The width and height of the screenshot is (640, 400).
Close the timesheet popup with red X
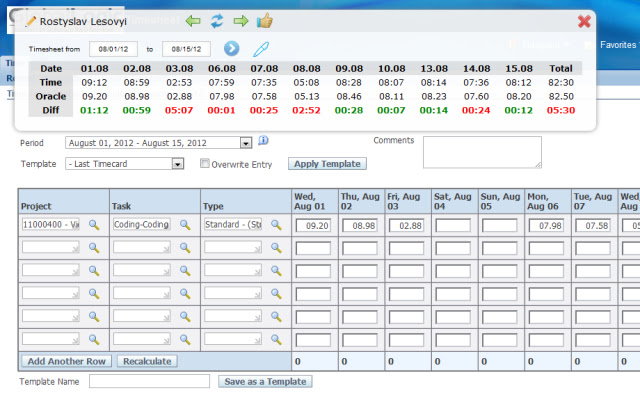tap(584, 20)
